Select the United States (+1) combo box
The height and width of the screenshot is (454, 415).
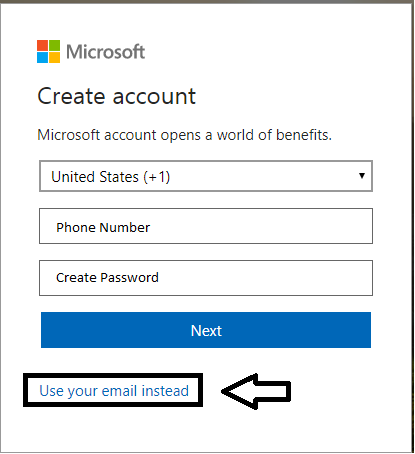pyautogui.click(x=206, y=176)
